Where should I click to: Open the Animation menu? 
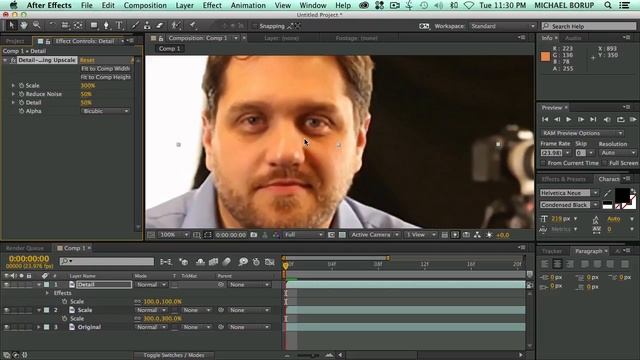pyautogui.click(x=248, y=5)
